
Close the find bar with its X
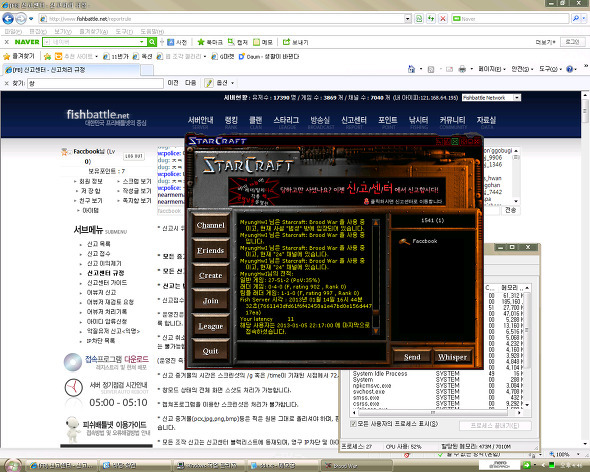pyautogui.click(x=6, y=83)
